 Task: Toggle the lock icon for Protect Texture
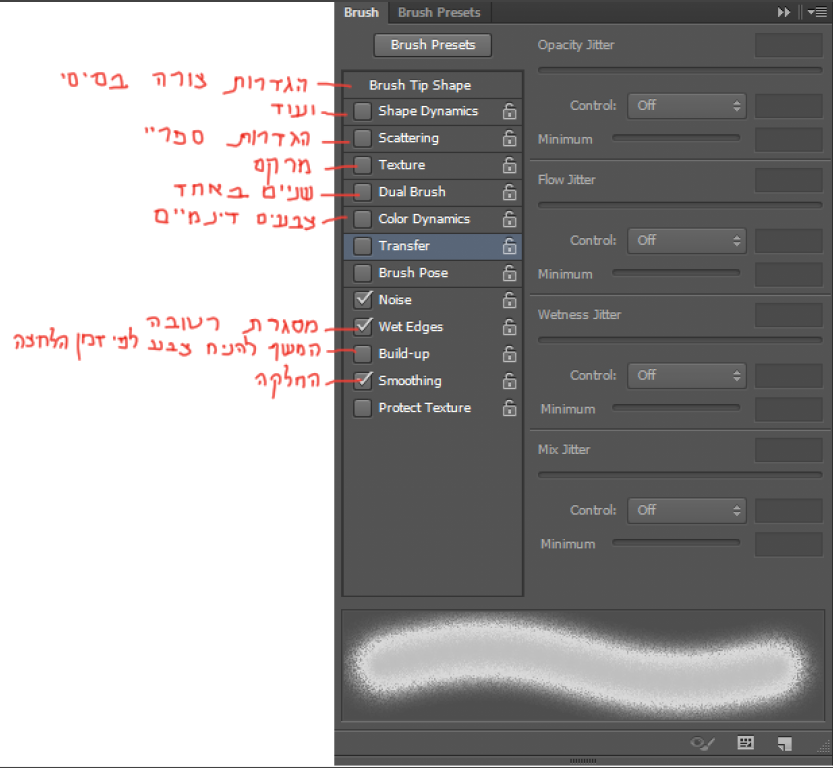pos(509,408)
